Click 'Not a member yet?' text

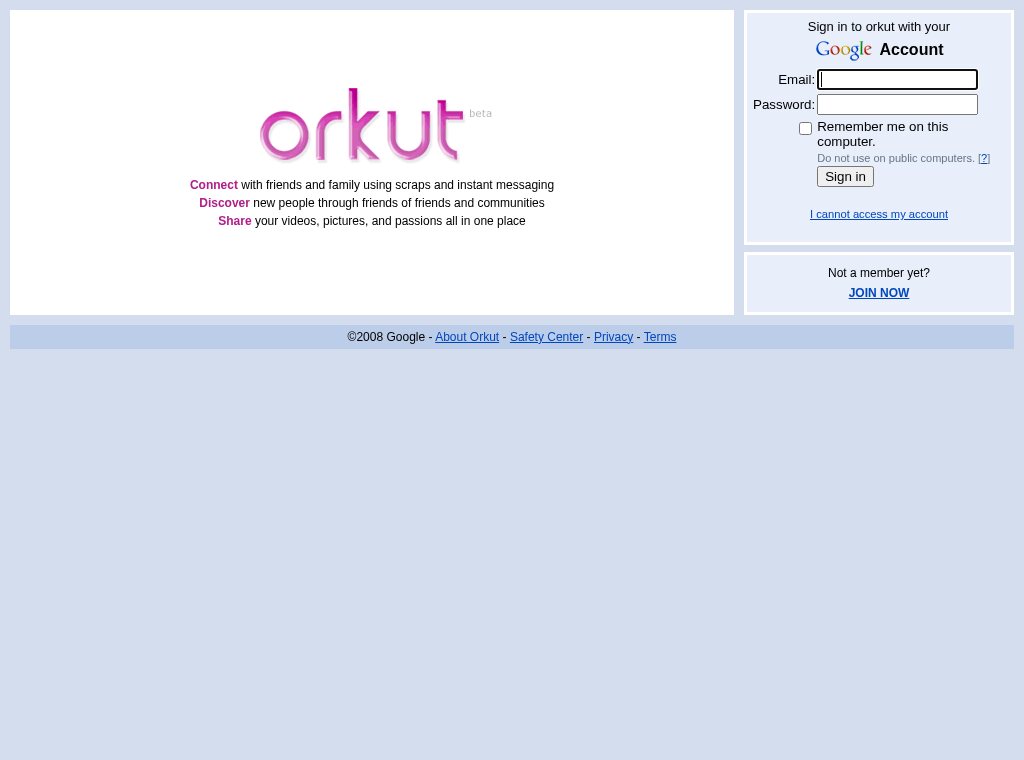point(878,273)
